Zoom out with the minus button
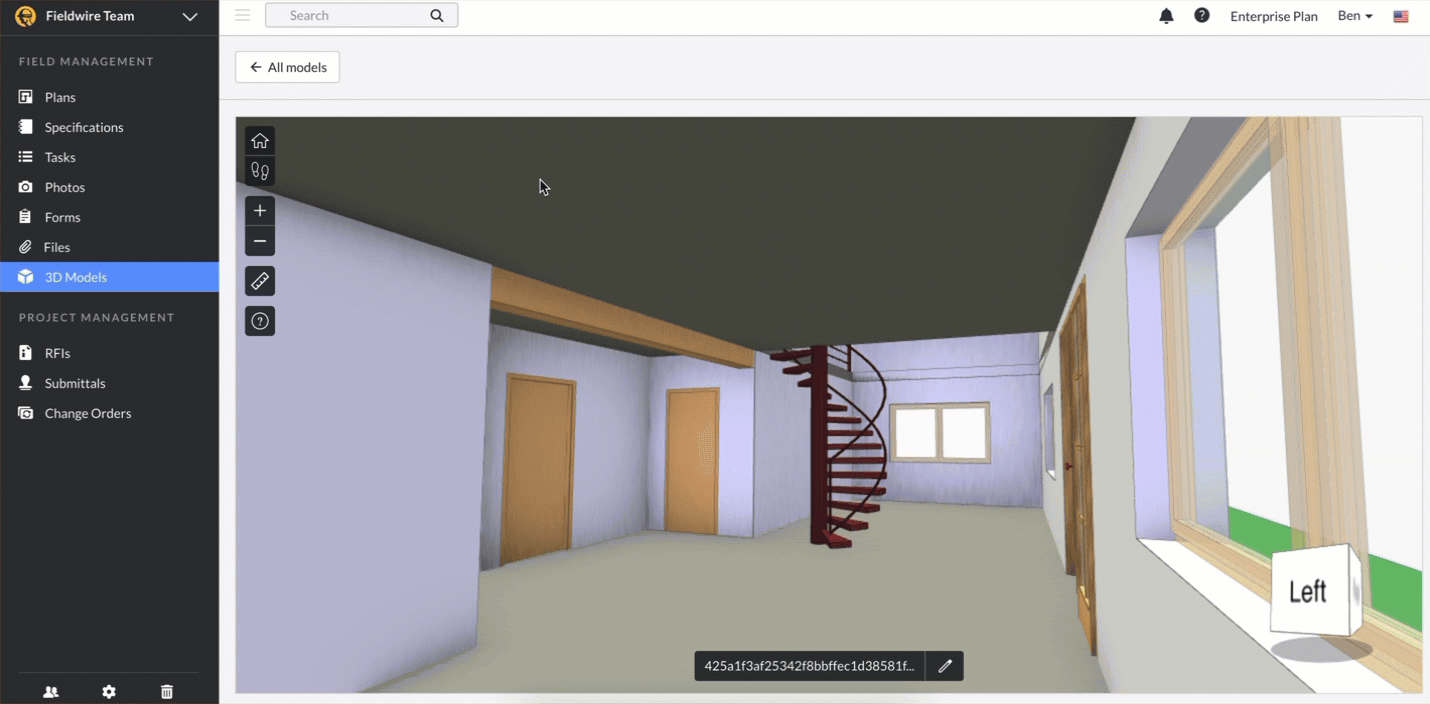Viewport: 1430px width, 704px height. pos(260,241)
